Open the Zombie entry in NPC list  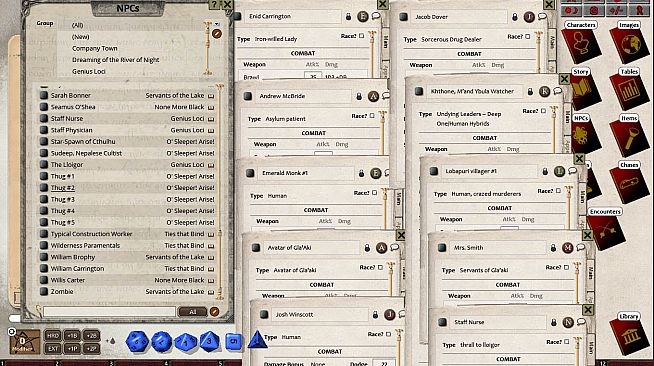128,292
